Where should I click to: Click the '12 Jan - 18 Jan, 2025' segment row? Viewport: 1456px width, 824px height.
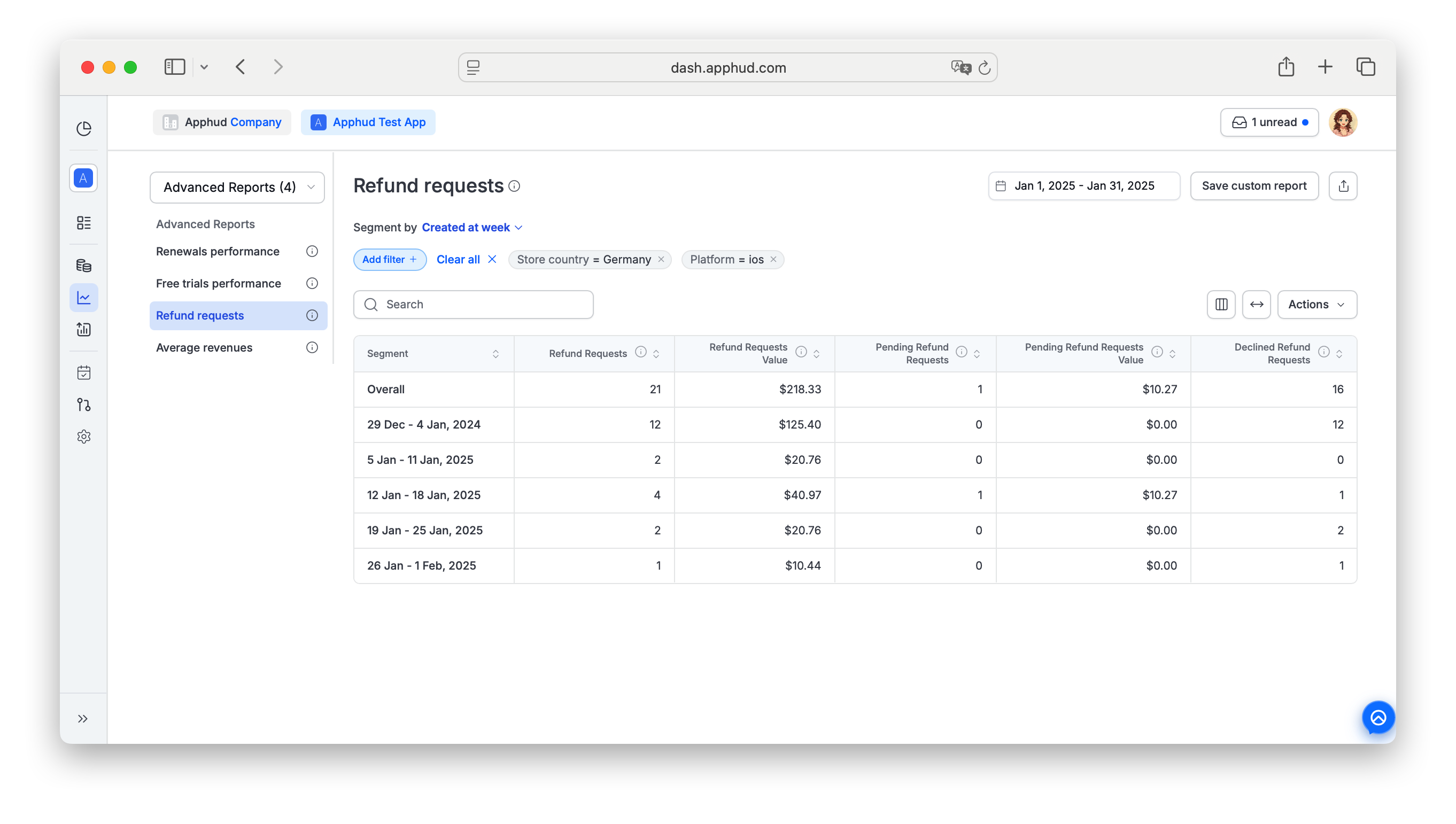tap(855, 495)
